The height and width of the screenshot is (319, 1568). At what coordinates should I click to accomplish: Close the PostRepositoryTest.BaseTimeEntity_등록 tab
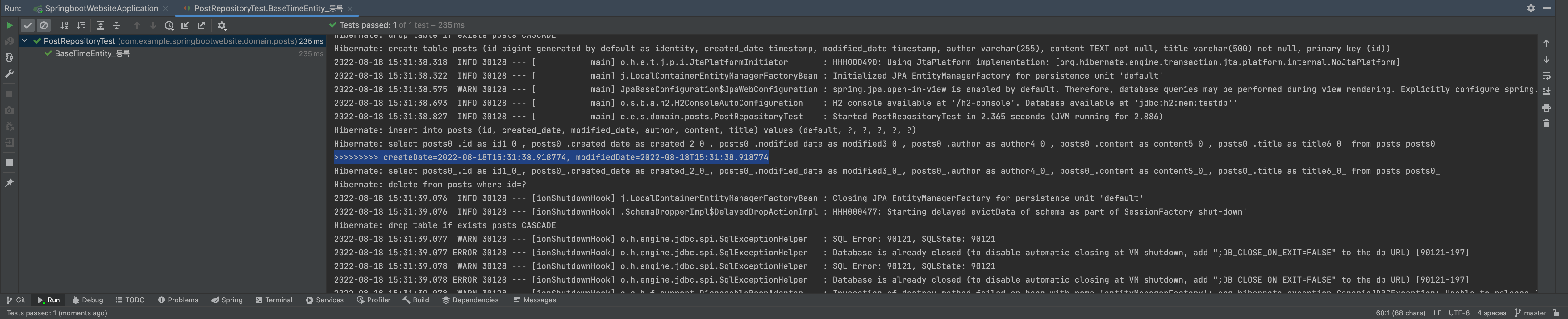350,9
